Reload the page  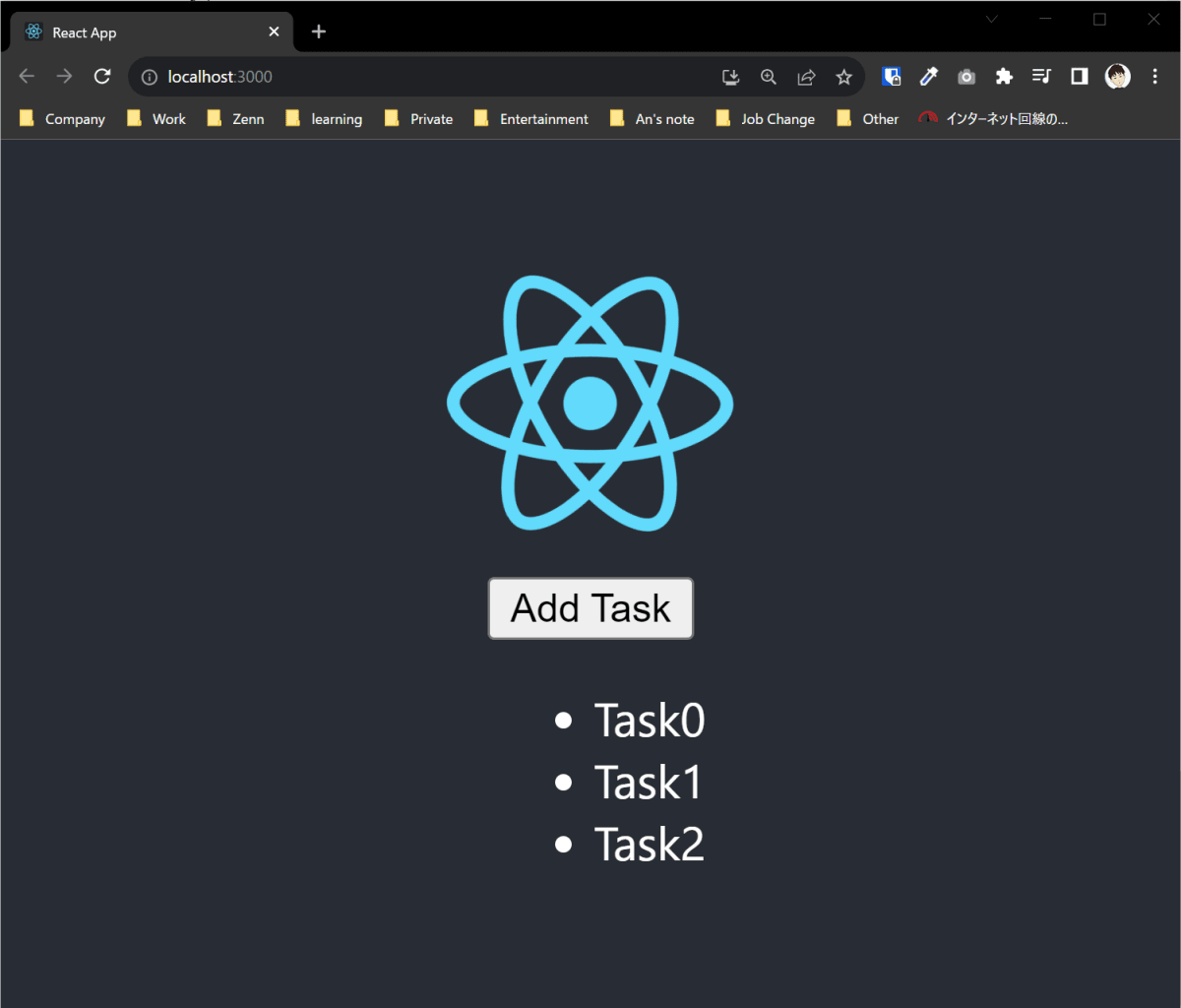[102, 77]
